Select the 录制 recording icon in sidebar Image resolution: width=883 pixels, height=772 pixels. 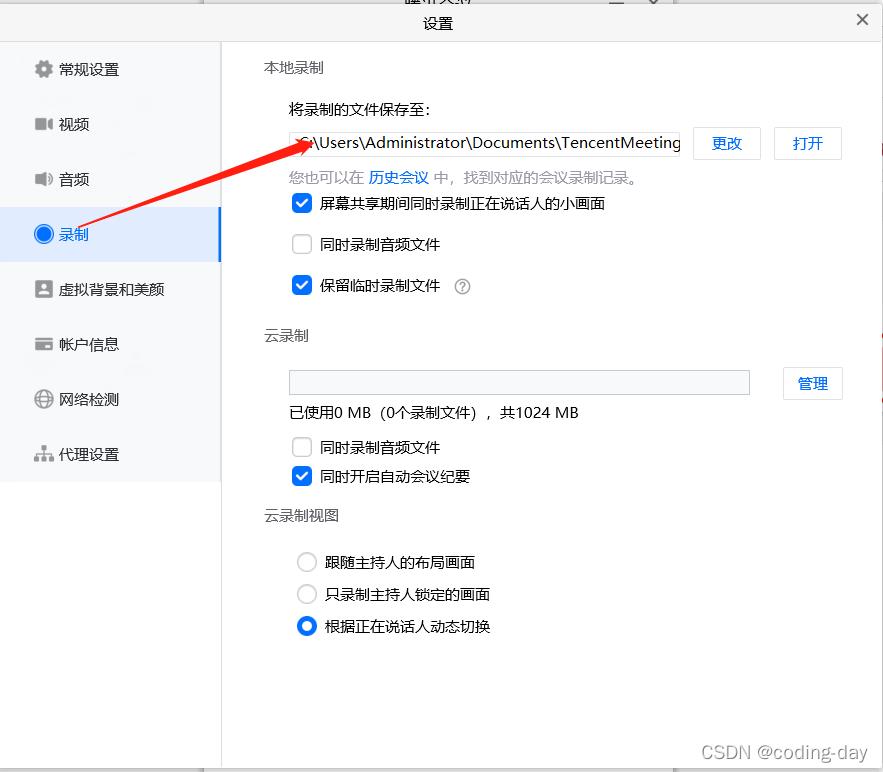point(44,234)
